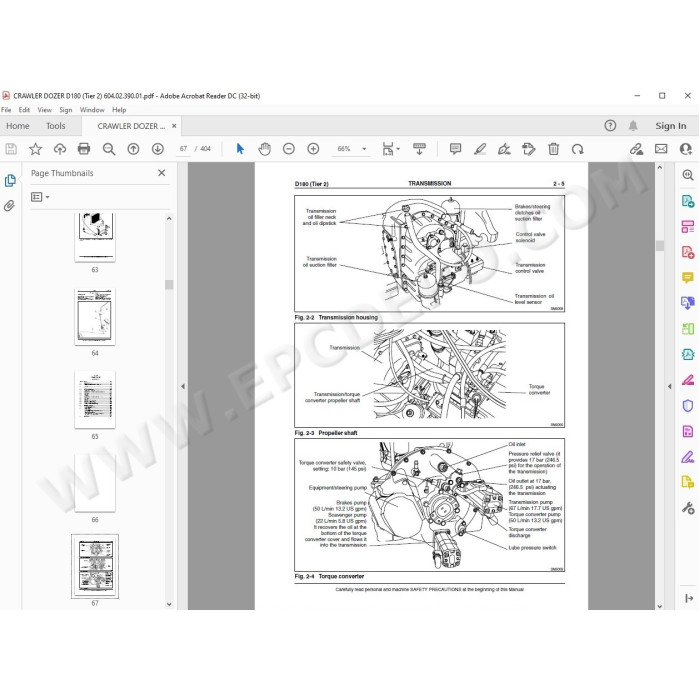Click the Sign In button
The image size is (700, 700).
click(x=671, y=126)
